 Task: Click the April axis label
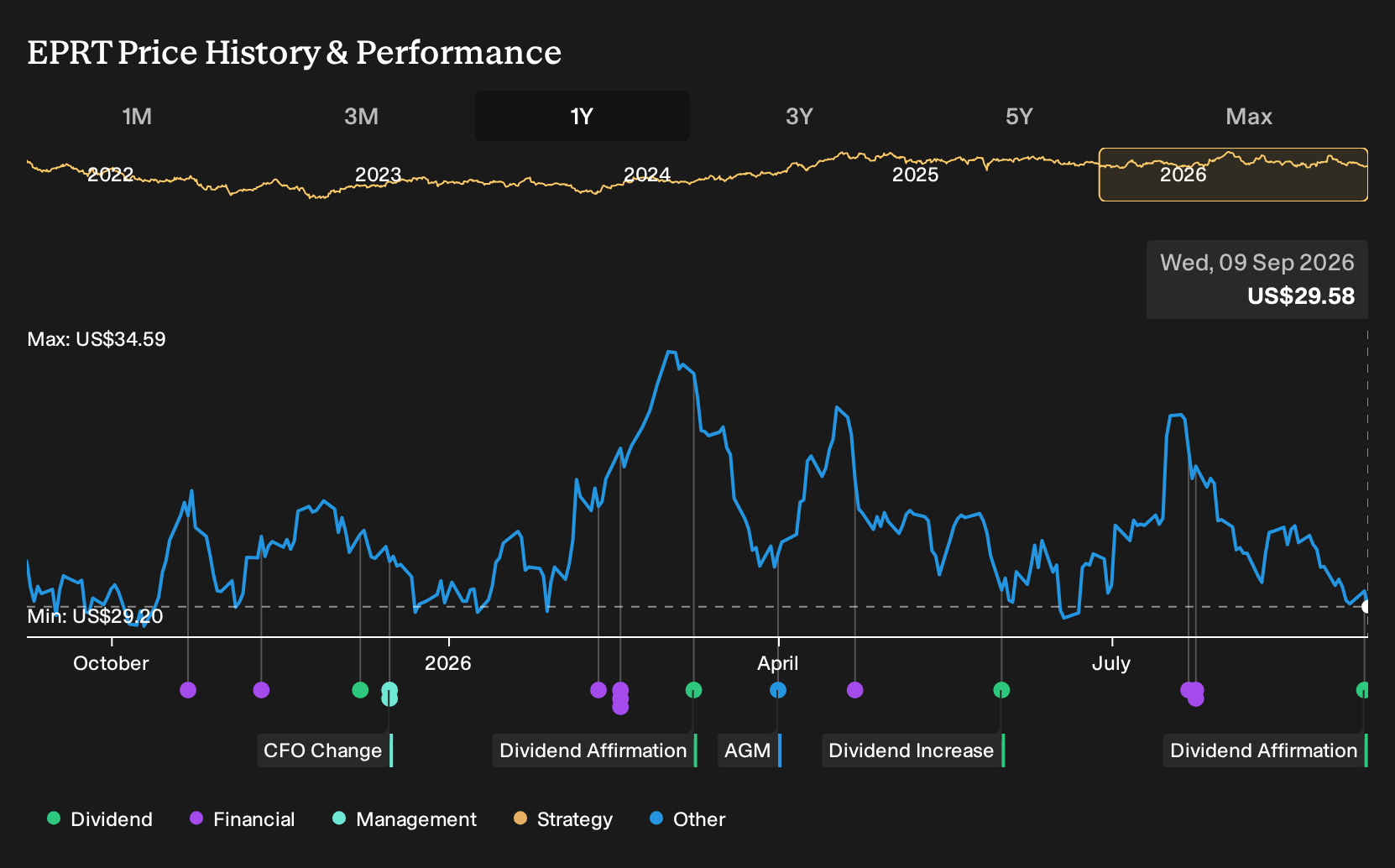click(x=778, y=663)
